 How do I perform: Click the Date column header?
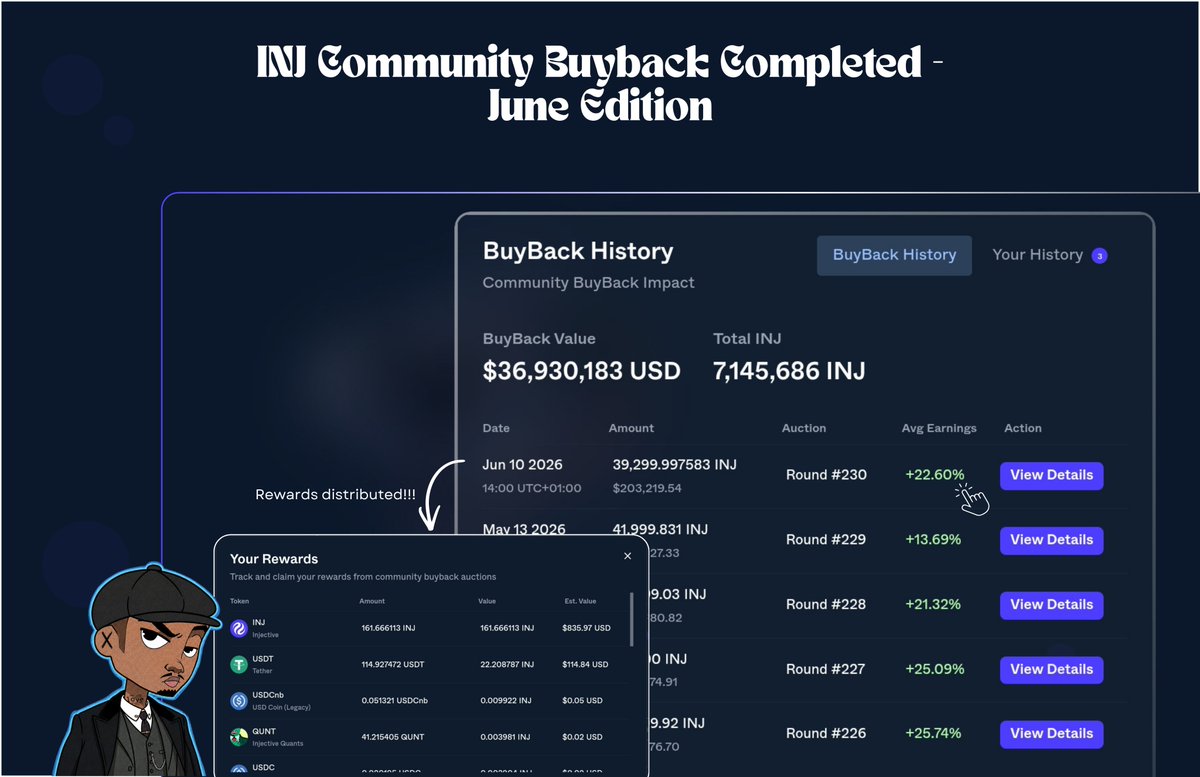click(496, 428)
